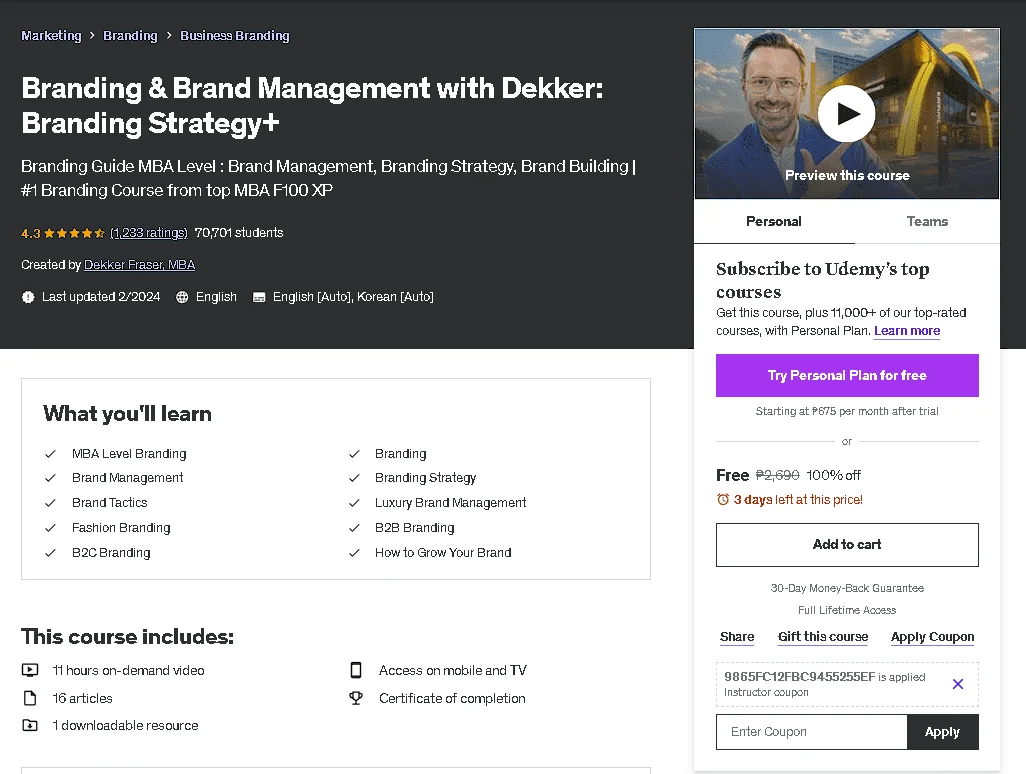Play the course preview video

coord(846,114)
